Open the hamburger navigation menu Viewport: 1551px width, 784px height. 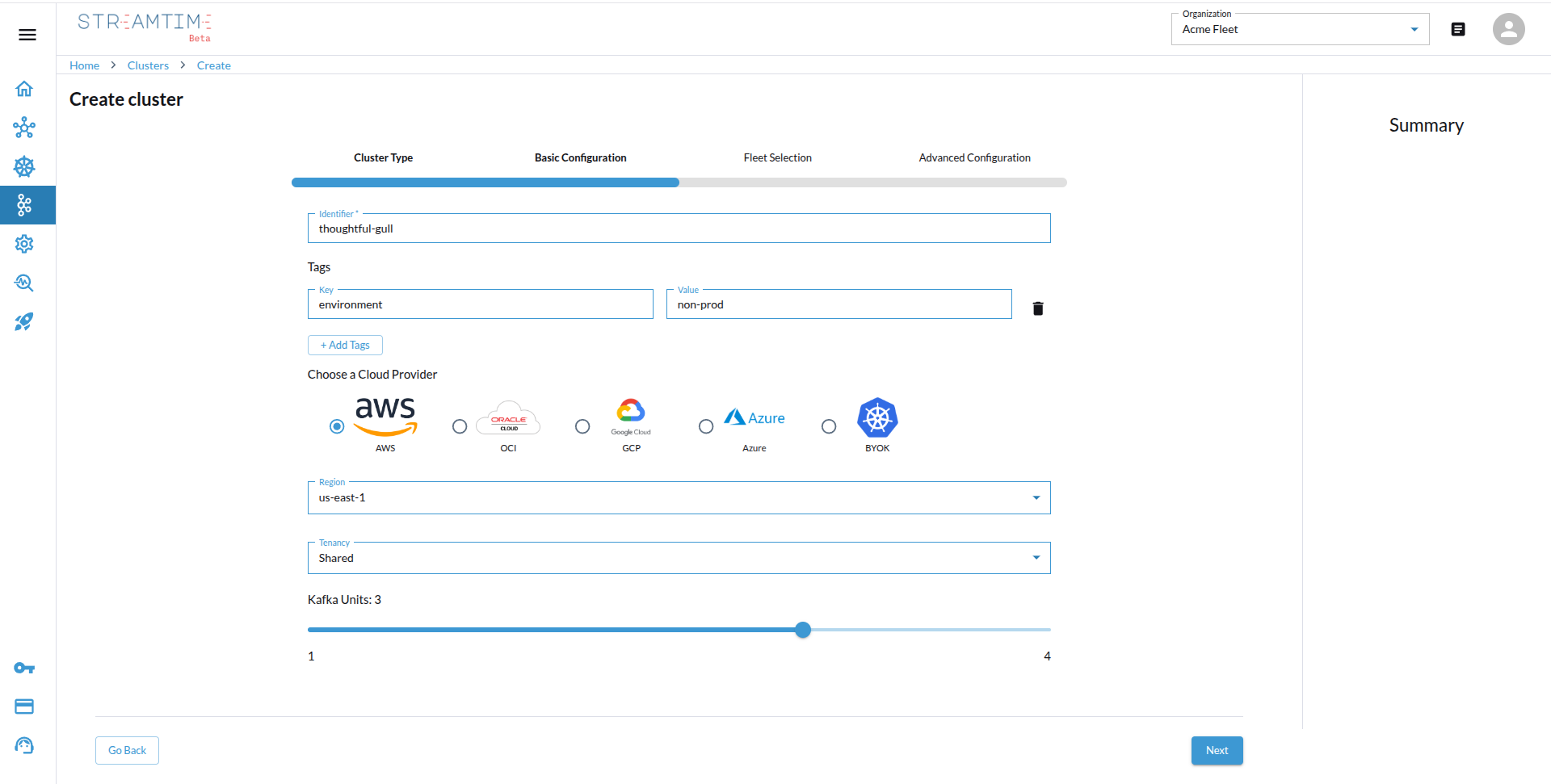pyautogui.click(x=27, y=35)
